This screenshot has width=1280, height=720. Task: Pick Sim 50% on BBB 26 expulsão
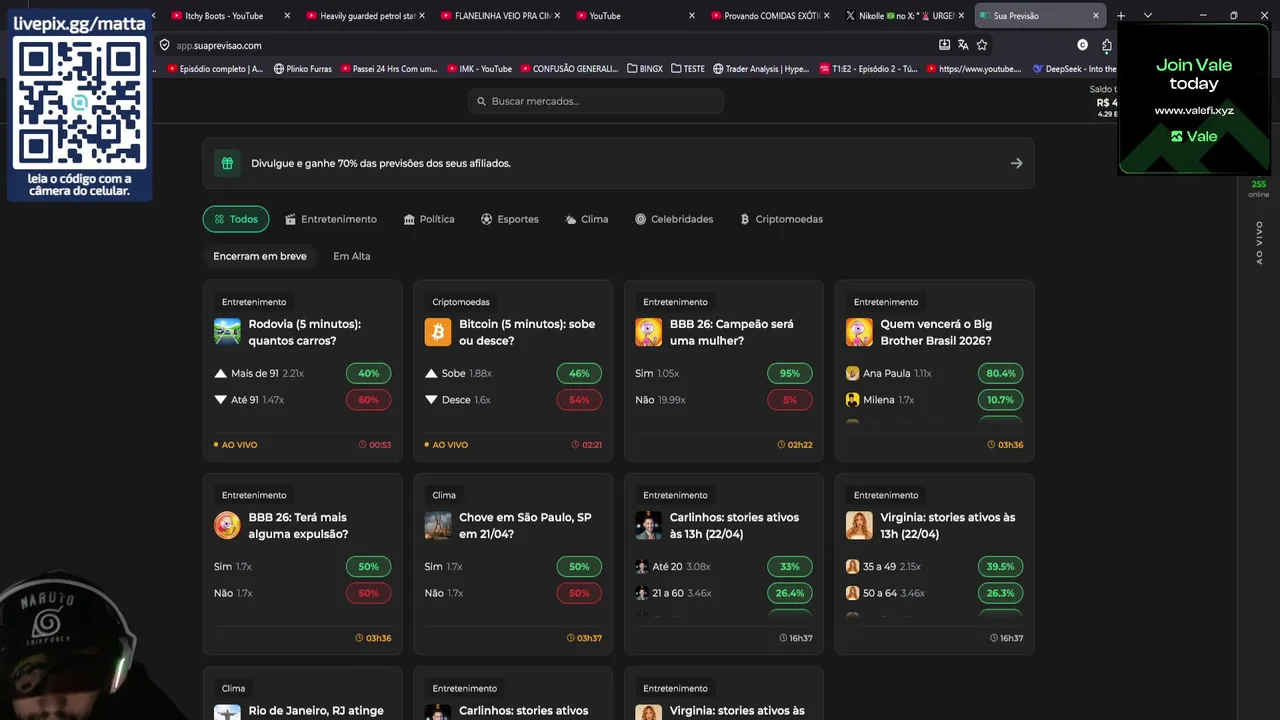(x=368, y=566)
